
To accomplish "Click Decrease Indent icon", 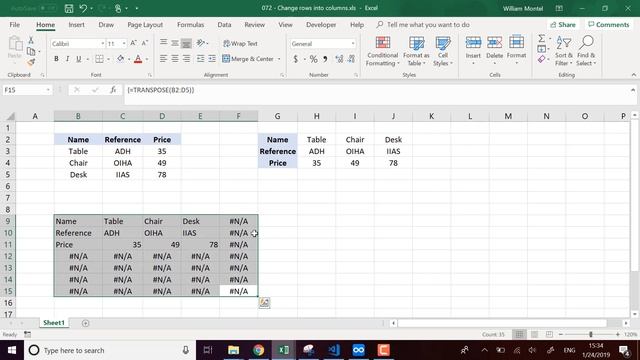I will 200,59.
